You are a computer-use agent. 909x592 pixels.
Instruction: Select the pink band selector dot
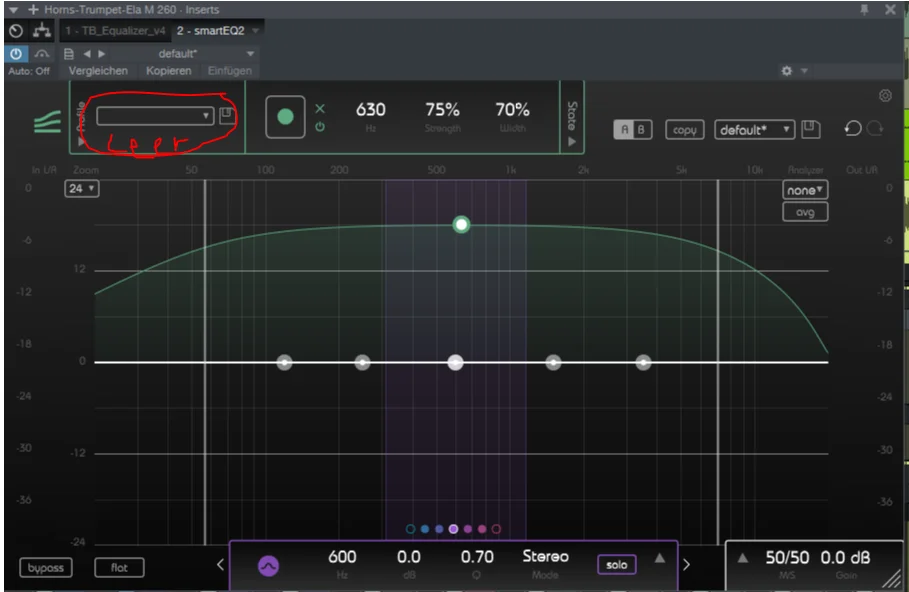pos(482,529)
